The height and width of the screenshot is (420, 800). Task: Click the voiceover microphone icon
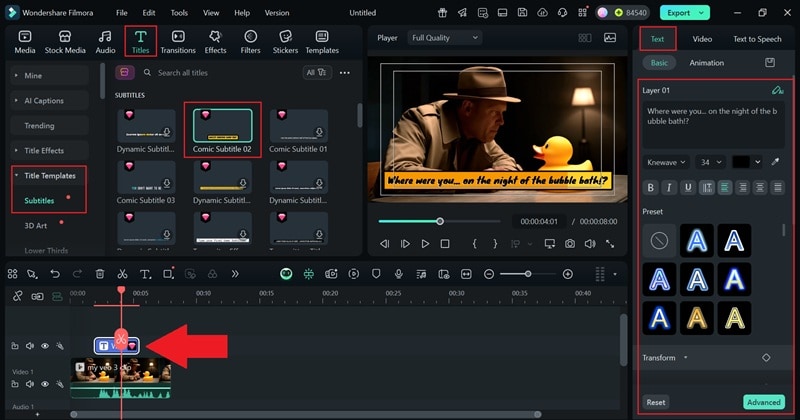coord(398,274)
